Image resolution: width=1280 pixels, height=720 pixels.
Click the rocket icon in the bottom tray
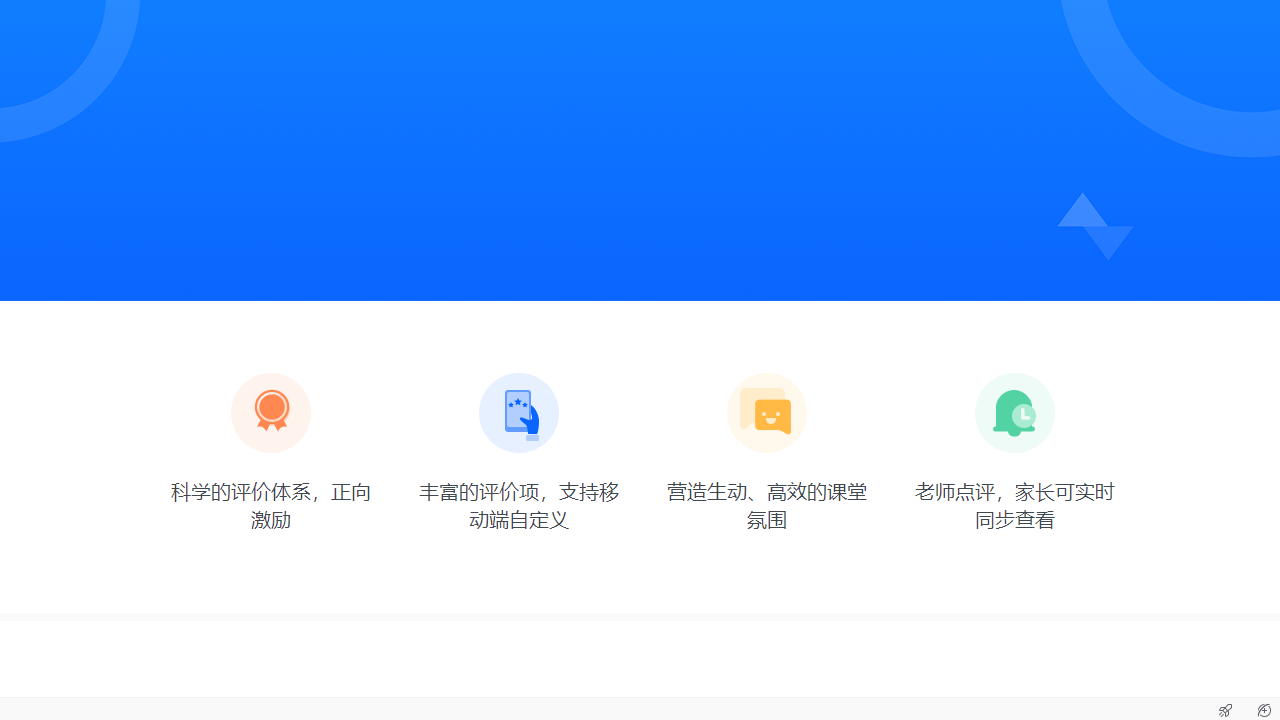tap(1225, 710)
